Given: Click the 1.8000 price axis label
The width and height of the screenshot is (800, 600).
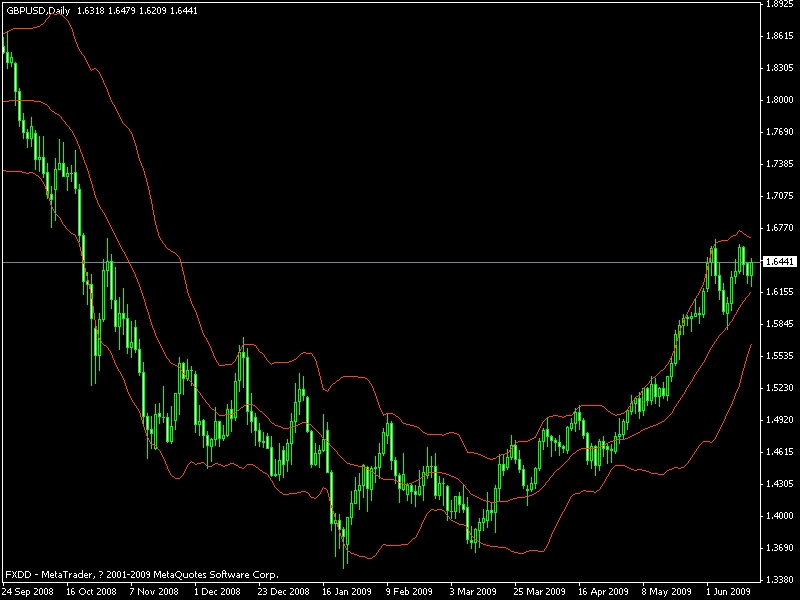Looking at the screenshot, I should tap(780, 100).
